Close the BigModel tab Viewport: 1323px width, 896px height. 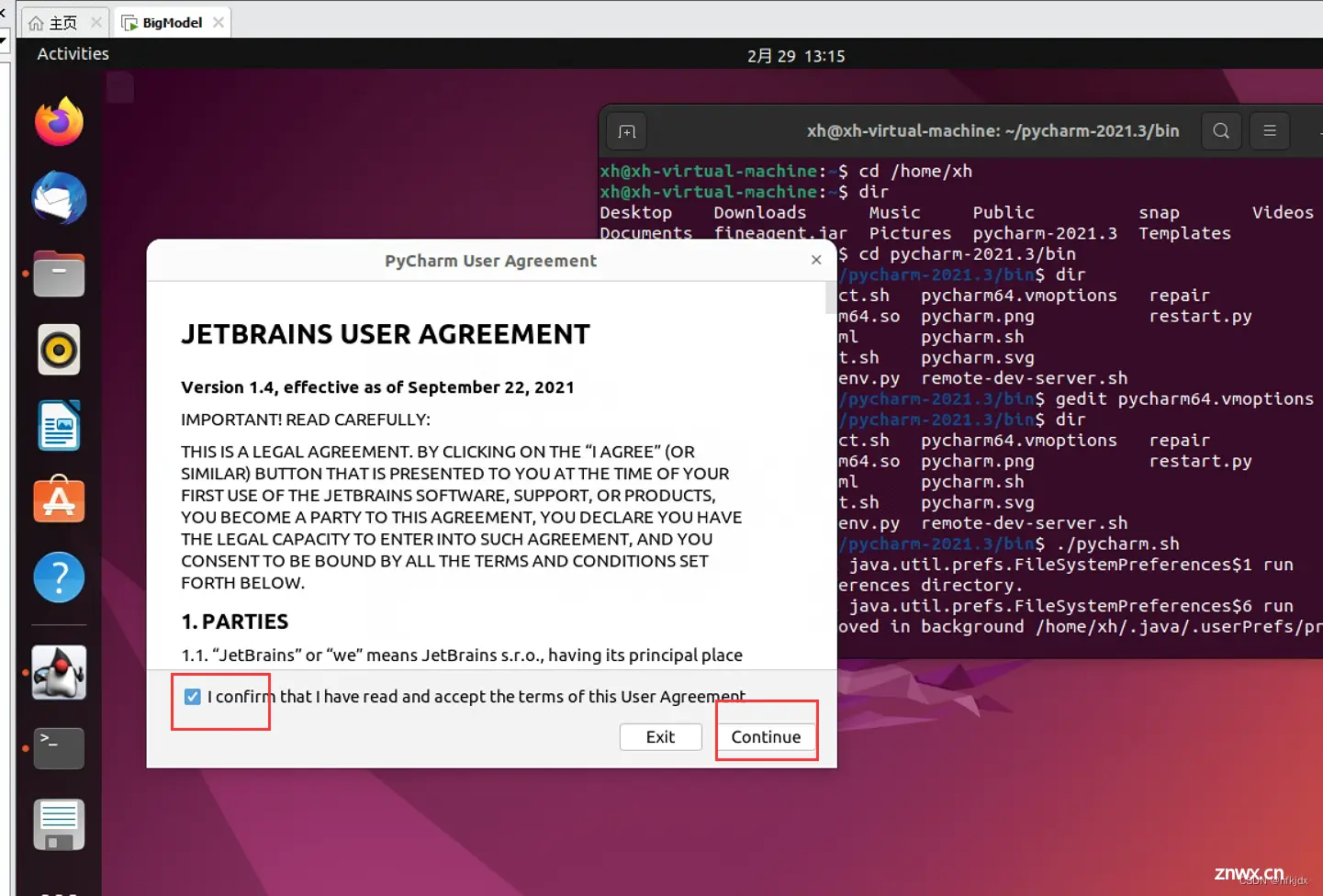pyautogui.click(x=219, y=22)
